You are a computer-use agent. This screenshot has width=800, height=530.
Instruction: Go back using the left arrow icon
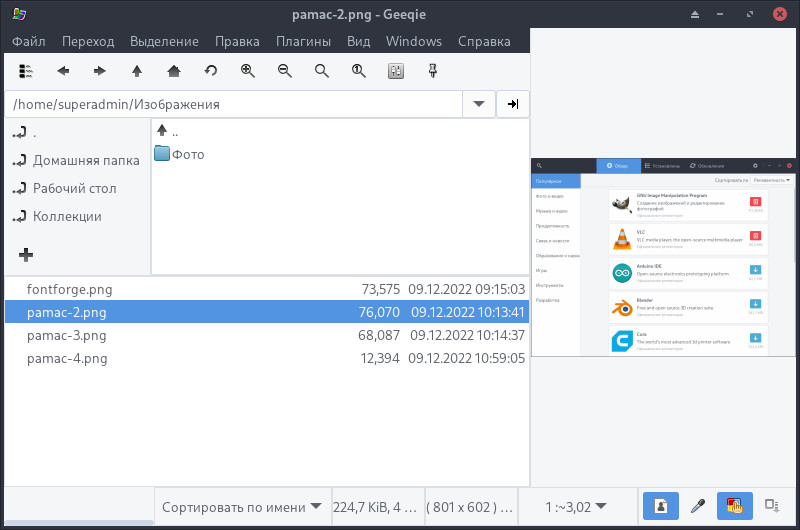(63, 71)
